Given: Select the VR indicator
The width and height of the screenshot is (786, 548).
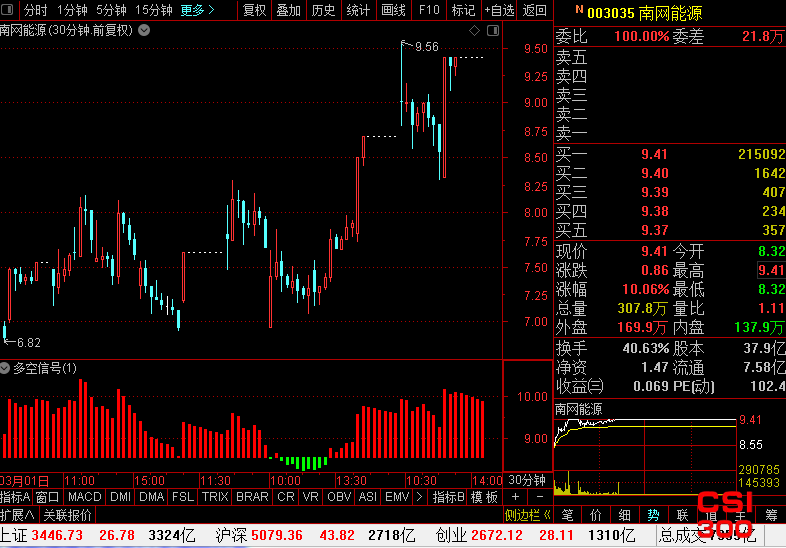Looking at the screenshot, I should click(311, 497).
